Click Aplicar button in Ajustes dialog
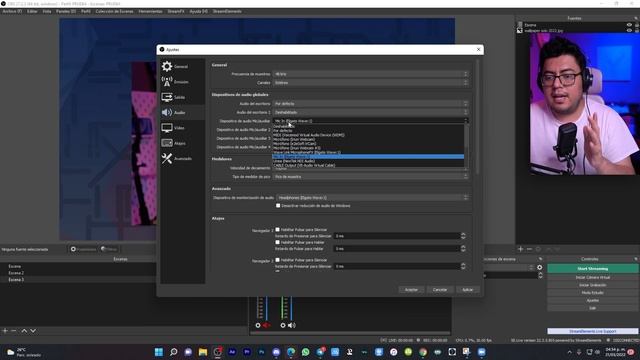The width and height of the screenshot is (640, 360). coord(467,290)
